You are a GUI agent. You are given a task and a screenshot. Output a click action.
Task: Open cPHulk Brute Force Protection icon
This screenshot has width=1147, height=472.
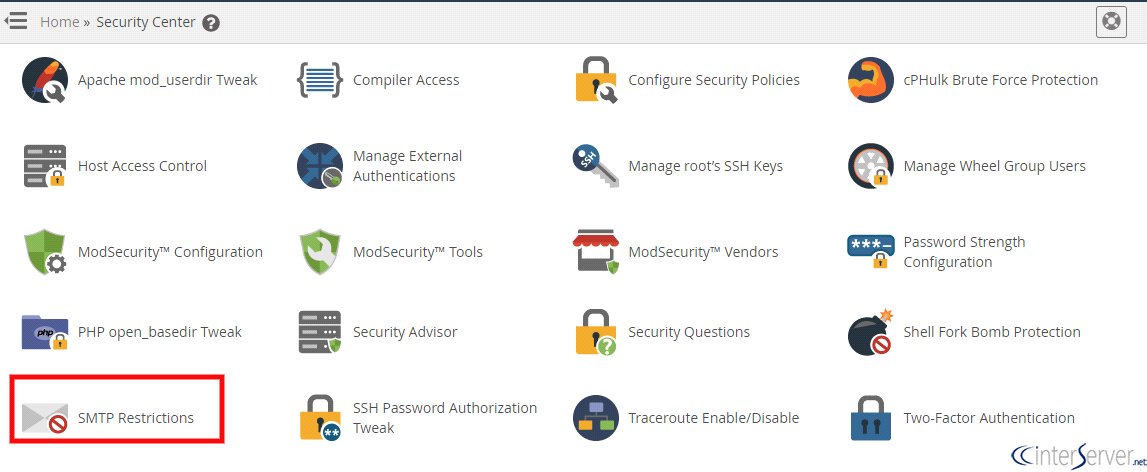tap(870, 80)
